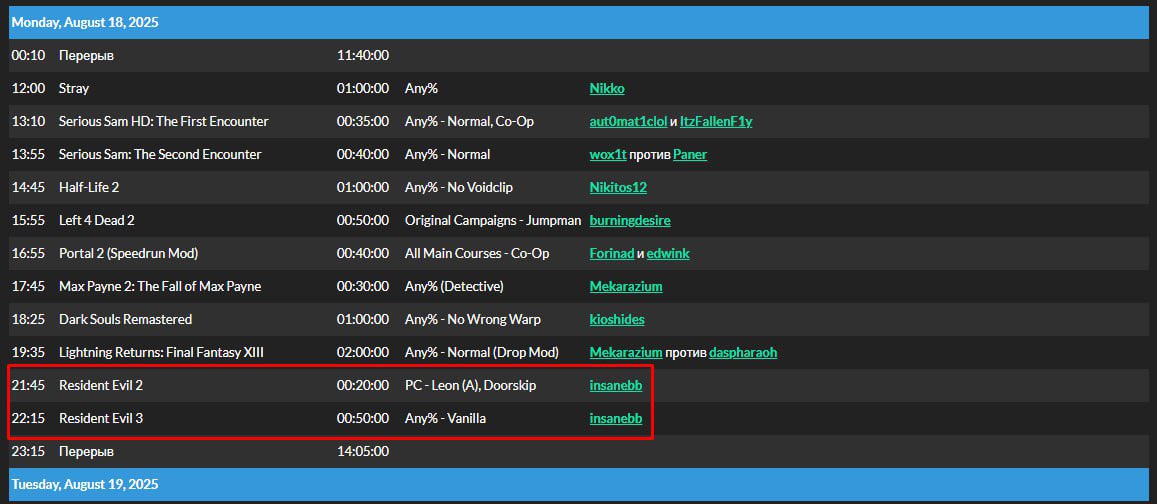Select the 13:55 start time
1157x504 pixels.
(28, 155)
